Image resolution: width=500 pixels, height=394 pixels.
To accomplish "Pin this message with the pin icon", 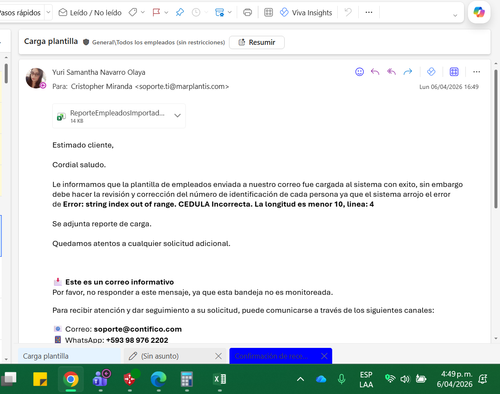I will point(180,13).
